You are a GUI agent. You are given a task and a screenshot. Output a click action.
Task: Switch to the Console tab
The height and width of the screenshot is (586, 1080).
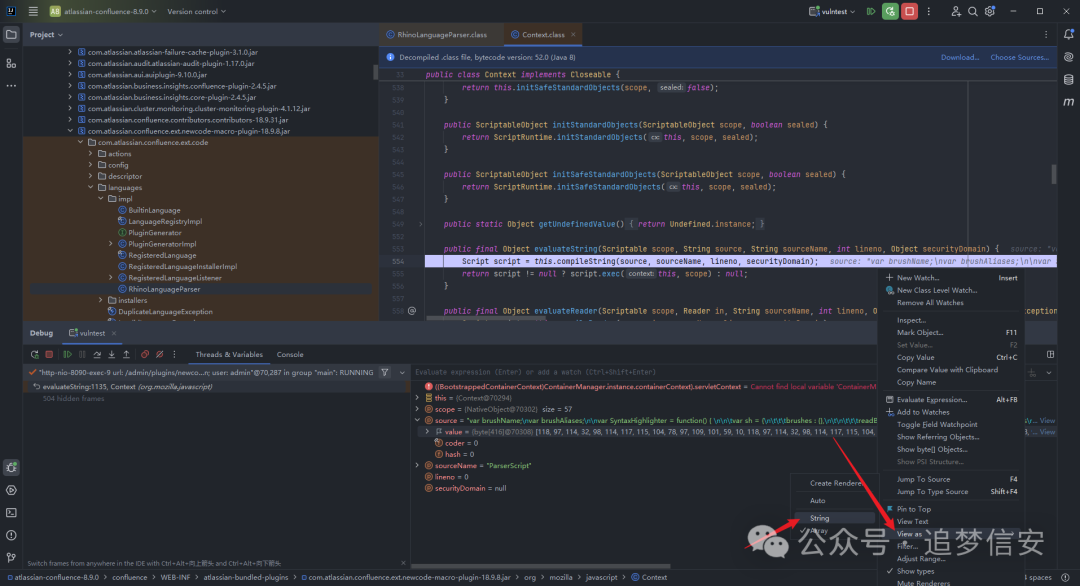pyautogui.click(x=290, y=354)
